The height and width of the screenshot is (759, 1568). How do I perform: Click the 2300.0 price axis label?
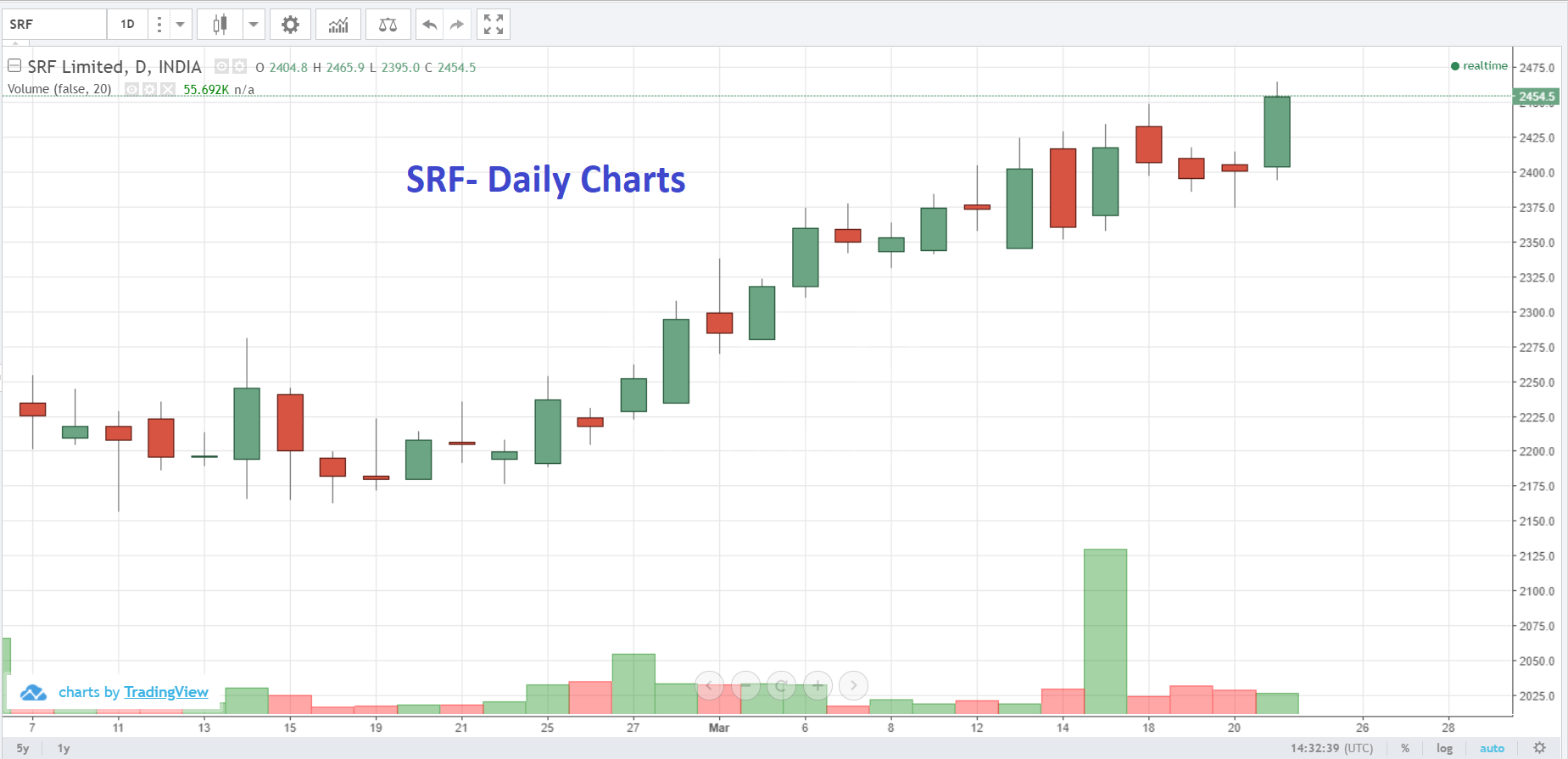pos(1537,312)
